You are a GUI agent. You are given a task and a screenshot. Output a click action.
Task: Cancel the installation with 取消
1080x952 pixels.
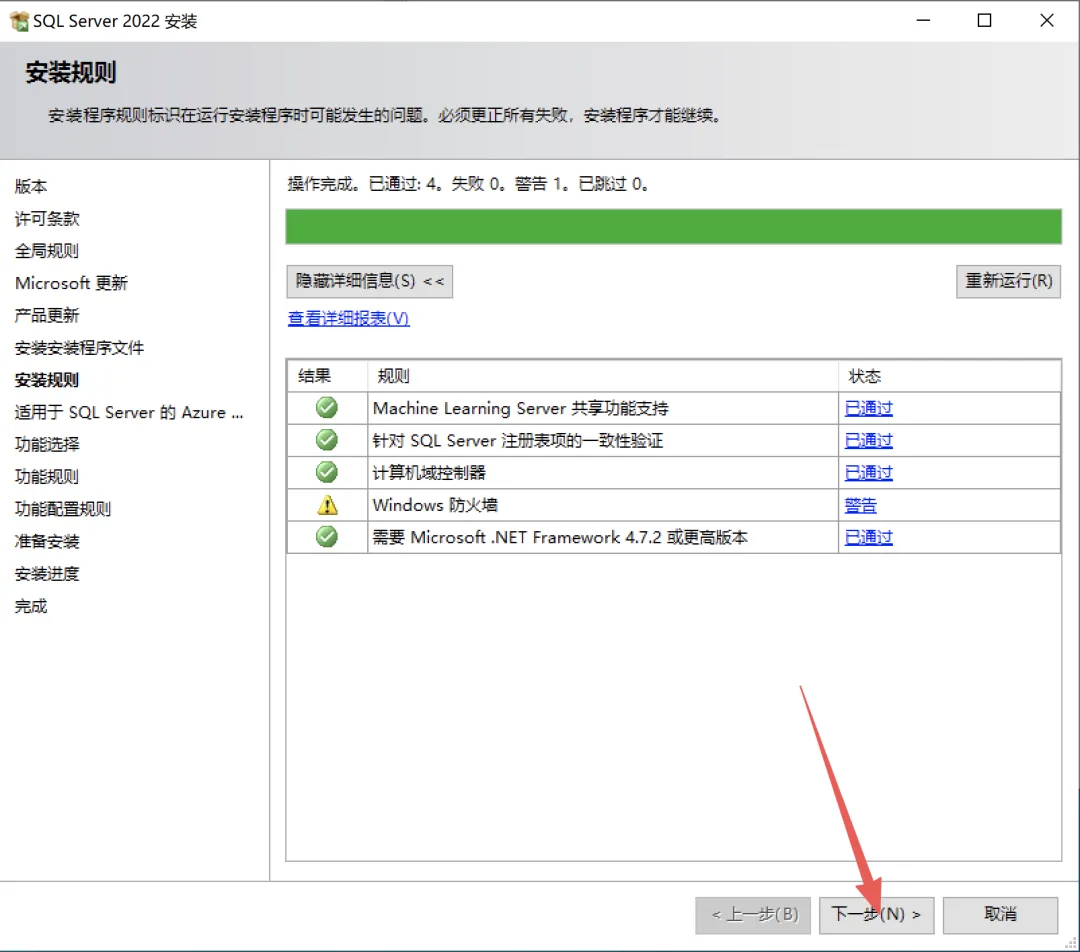pos(1000,915)
